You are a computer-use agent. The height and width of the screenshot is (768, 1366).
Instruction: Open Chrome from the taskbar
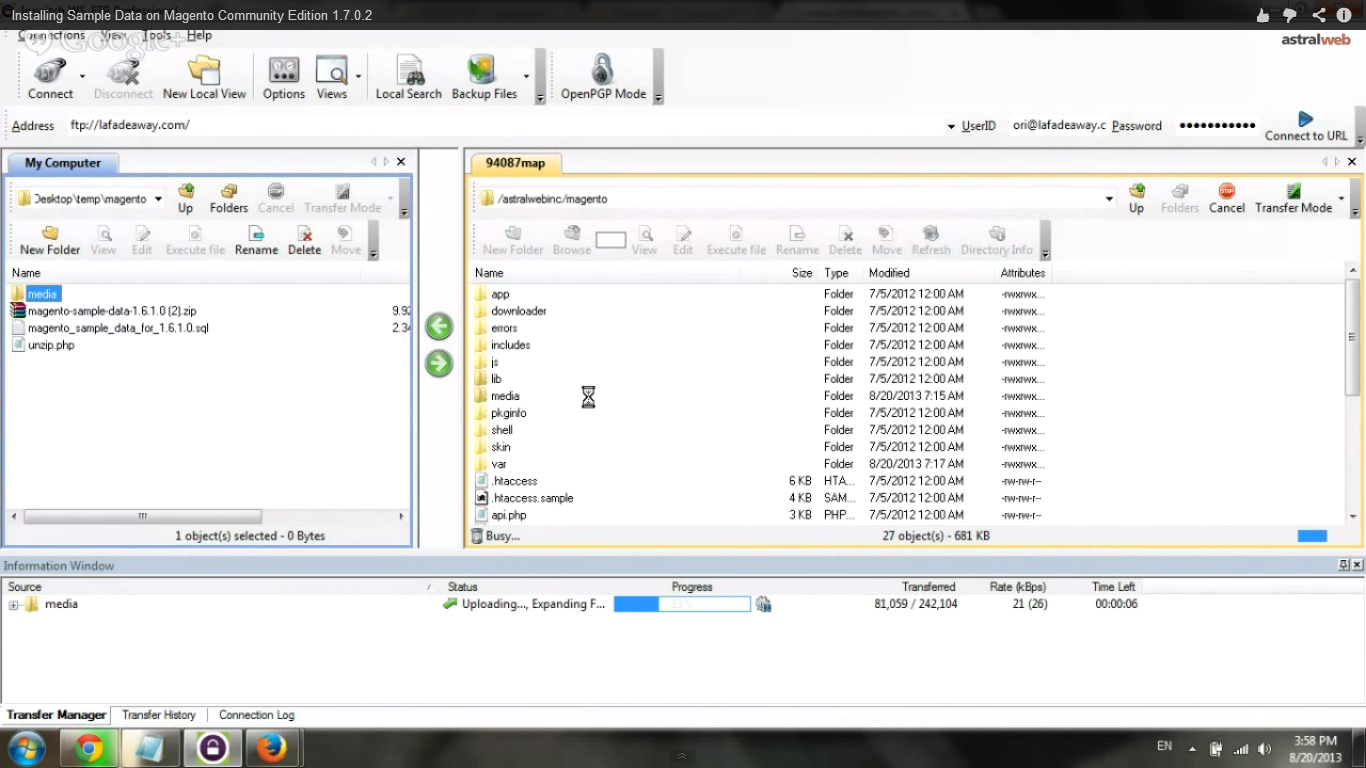click(90, 748)
